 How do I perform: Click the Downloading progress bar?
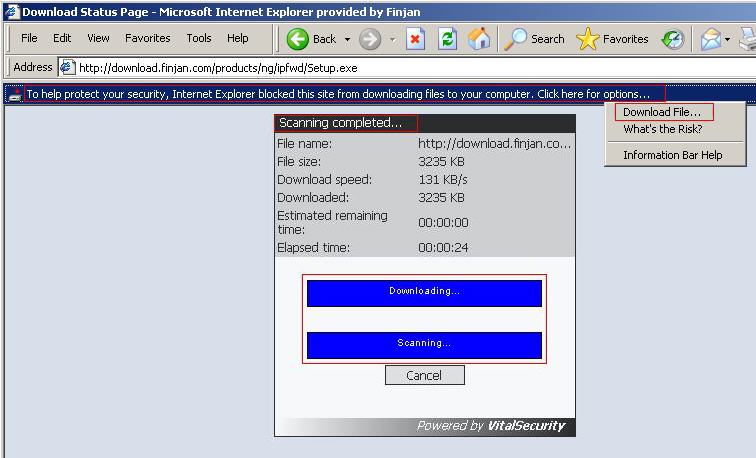click(x=424, y=292)
